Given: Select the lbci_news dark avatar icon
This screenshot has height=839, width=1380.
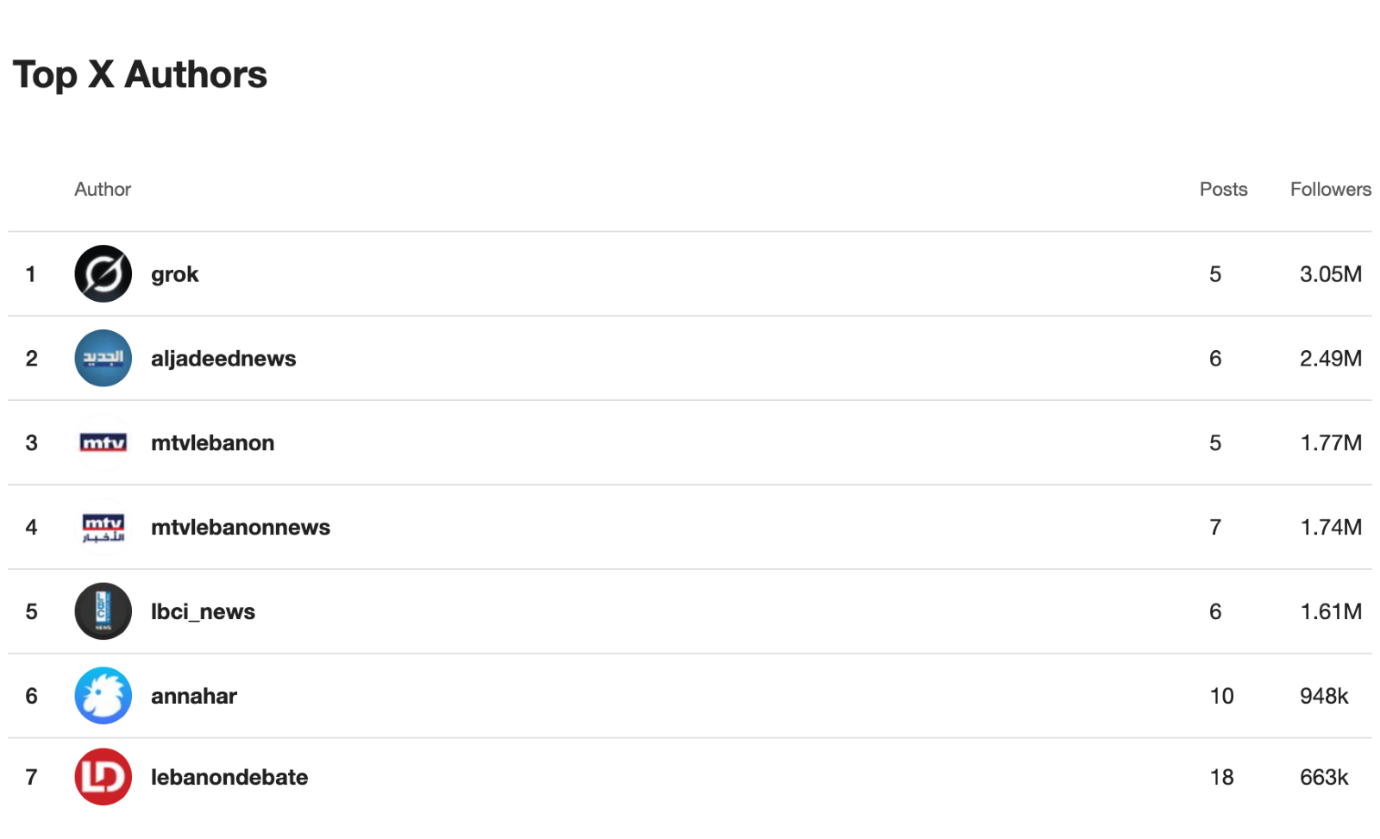Looking at the screenshot, I should pyautogui.click(x=103, y=611).
